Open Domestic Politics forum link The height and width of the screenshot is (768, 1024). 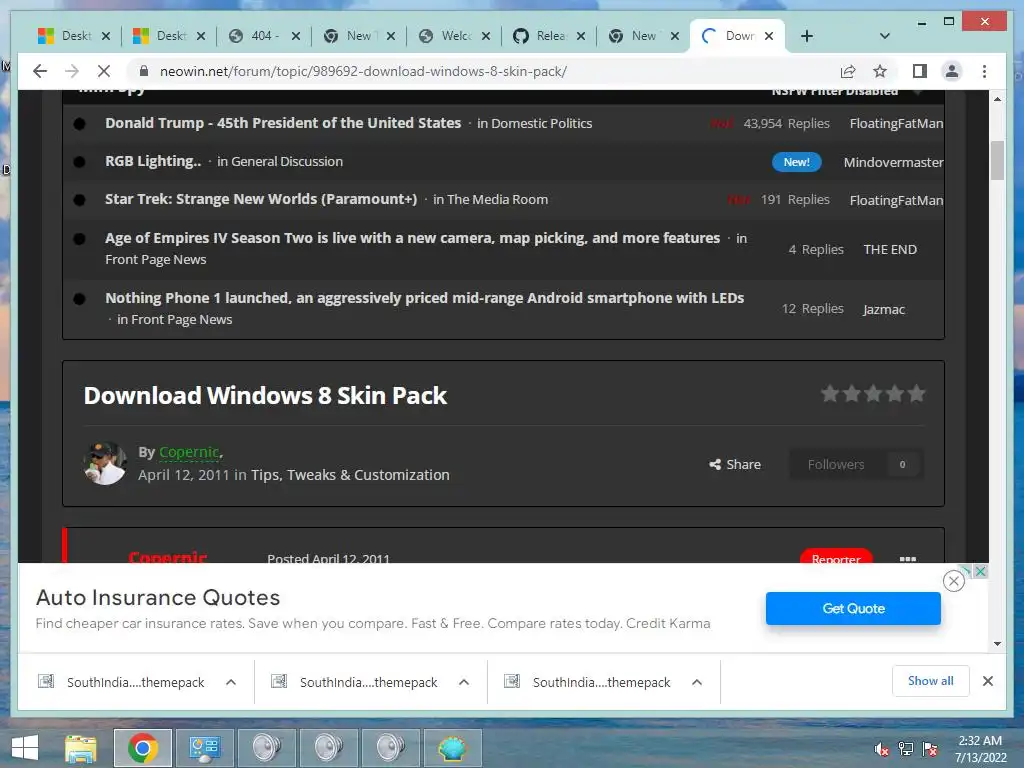pos(541,123)
